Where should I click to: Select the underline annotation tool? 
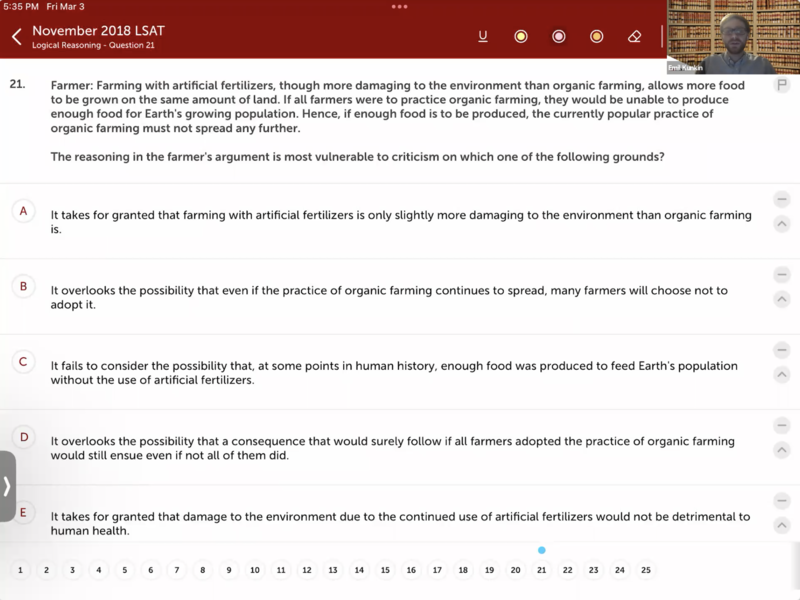[x=483, y=37]
